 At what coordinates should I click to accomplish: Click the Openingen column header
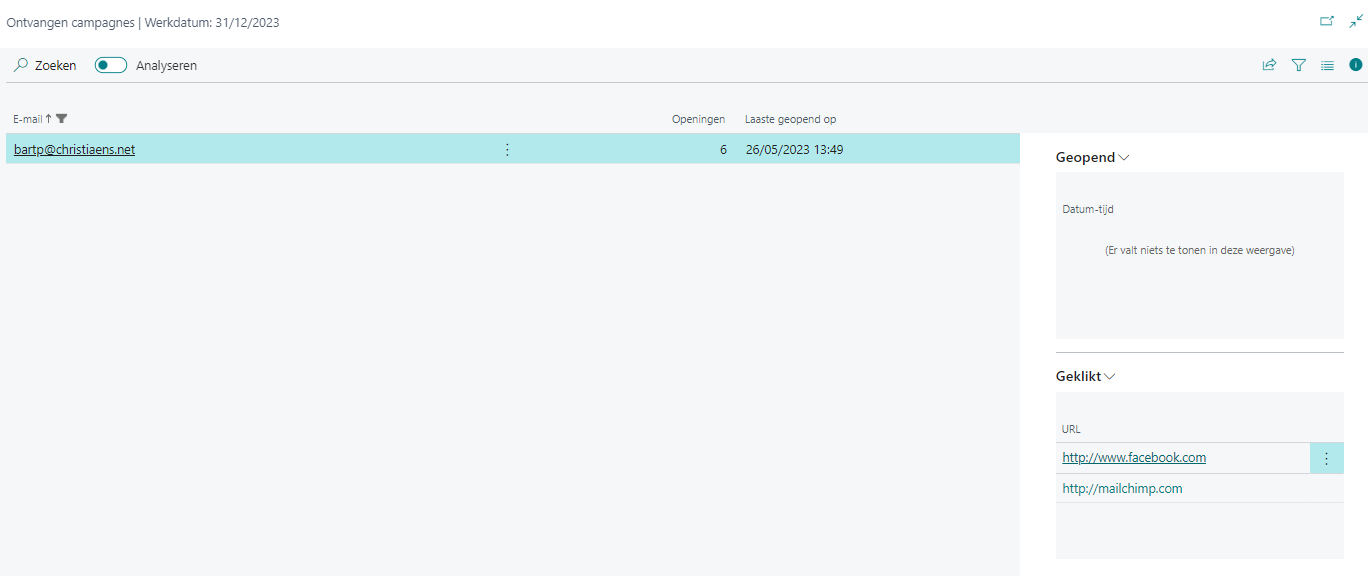698,119
